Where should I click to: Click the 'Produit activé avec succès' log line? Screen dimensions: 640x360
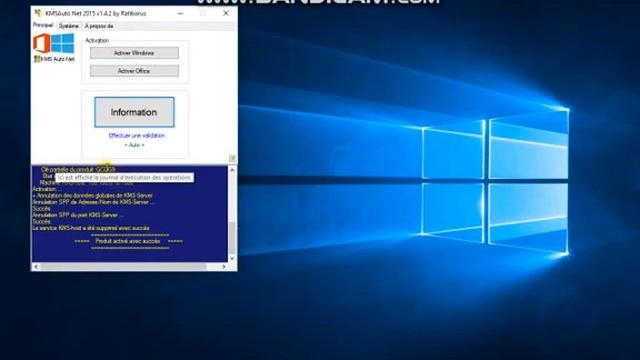pos(128,241)
